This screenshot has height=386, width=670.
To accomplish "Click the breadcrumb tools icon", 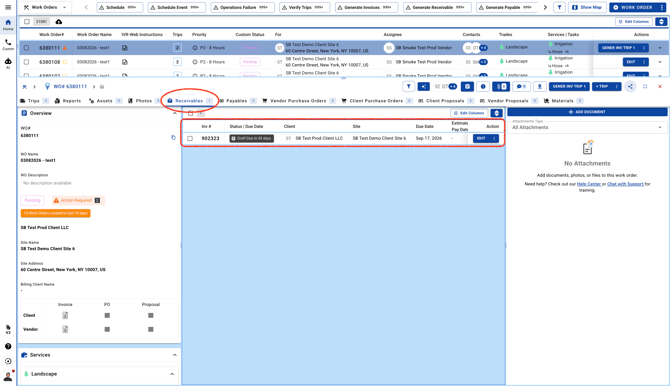I will point(24,87).
